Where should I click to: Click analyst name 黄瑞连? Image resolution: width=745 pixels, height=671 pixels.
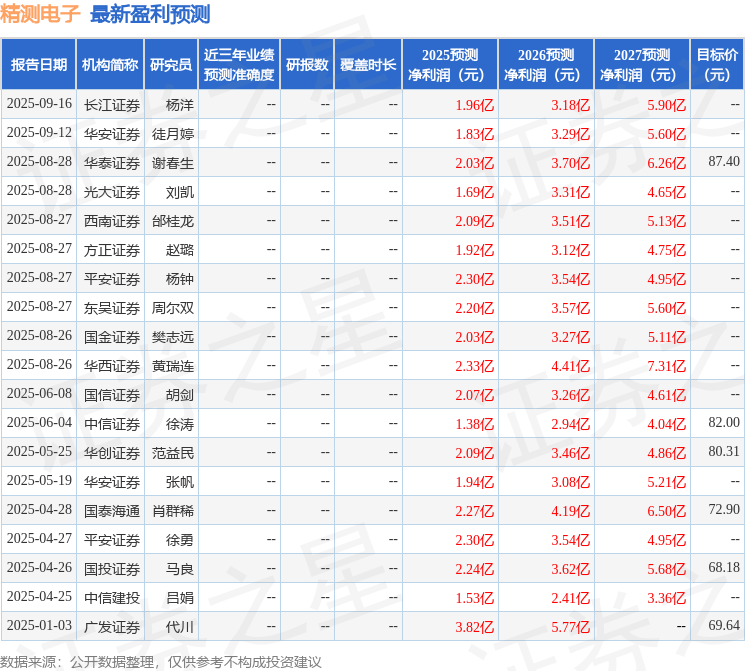[x=173, y=366]
